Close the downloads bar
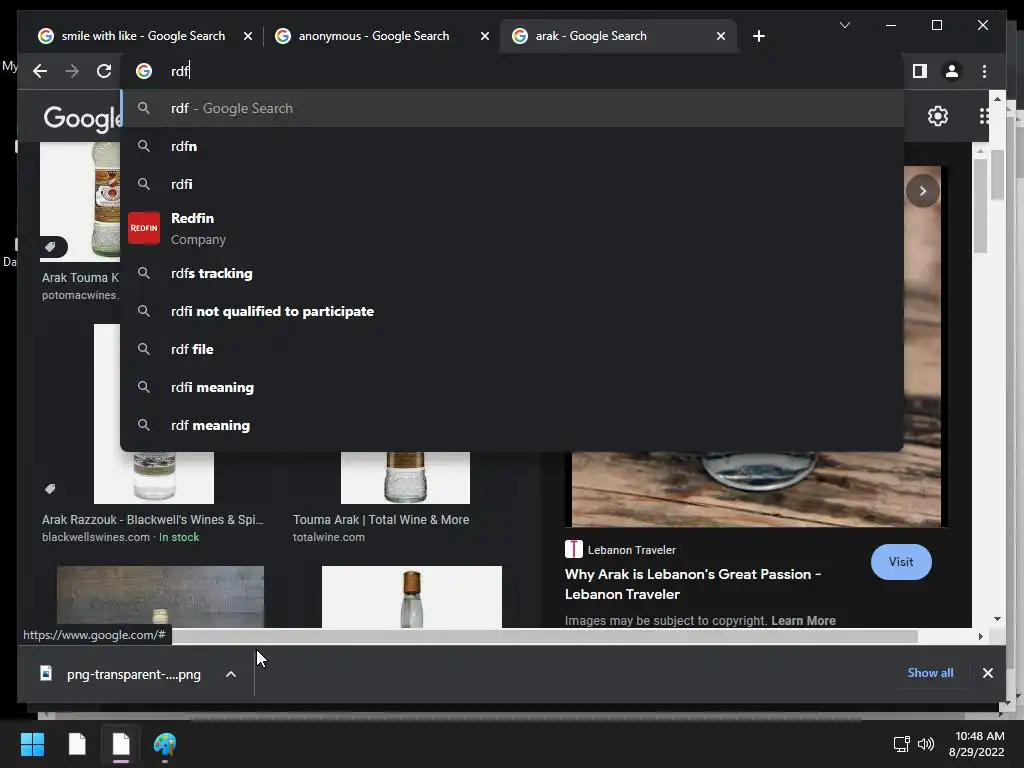 pyautogui.click(x=987, y=673)
